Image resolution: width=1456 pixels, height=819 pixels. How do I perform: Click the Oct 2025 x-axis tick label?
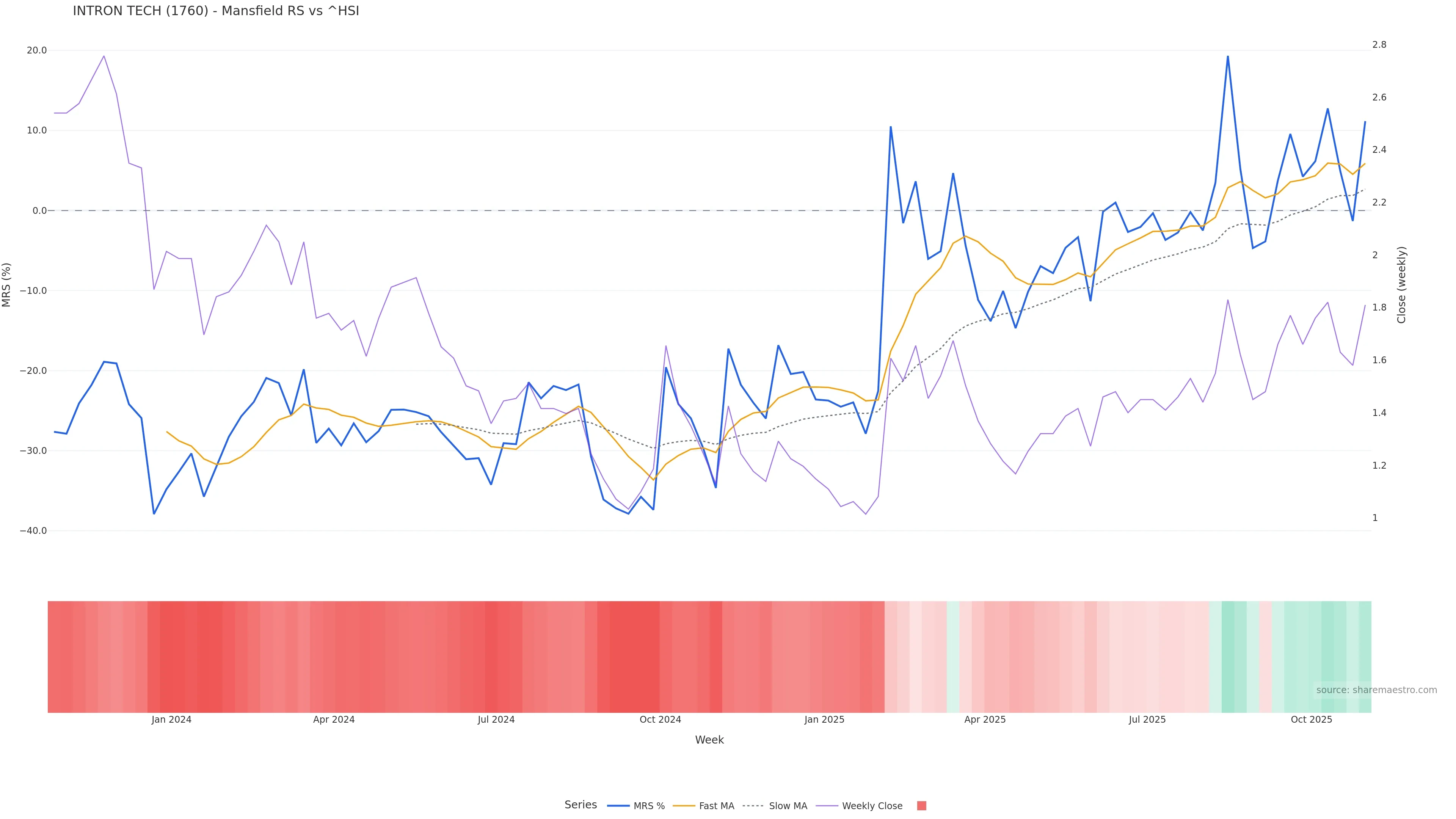1311,720
